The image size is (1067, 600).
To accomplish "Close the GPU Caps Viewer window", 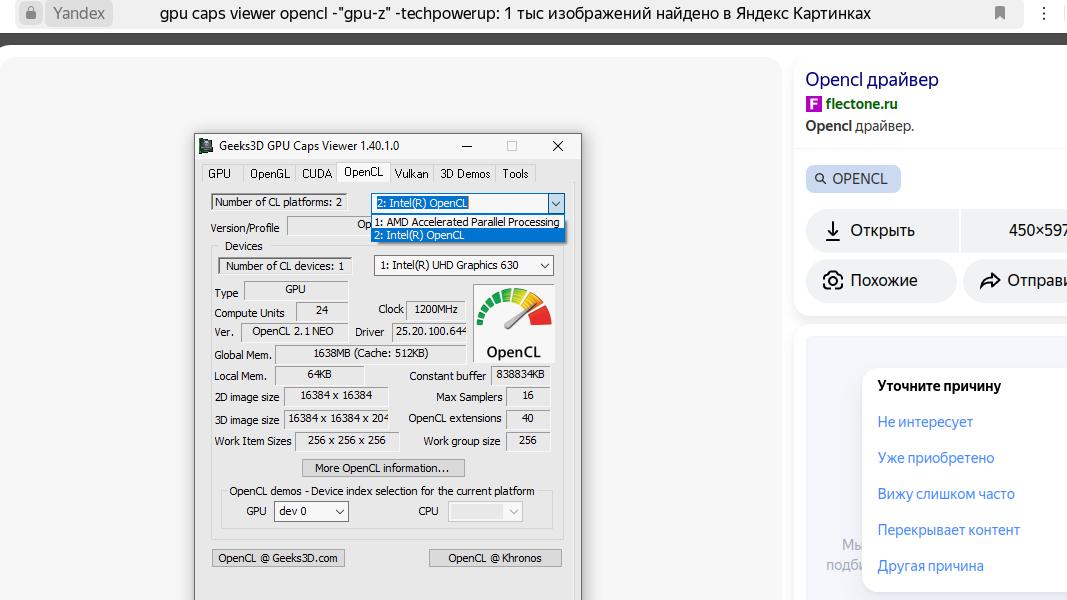I will (558, 146).
